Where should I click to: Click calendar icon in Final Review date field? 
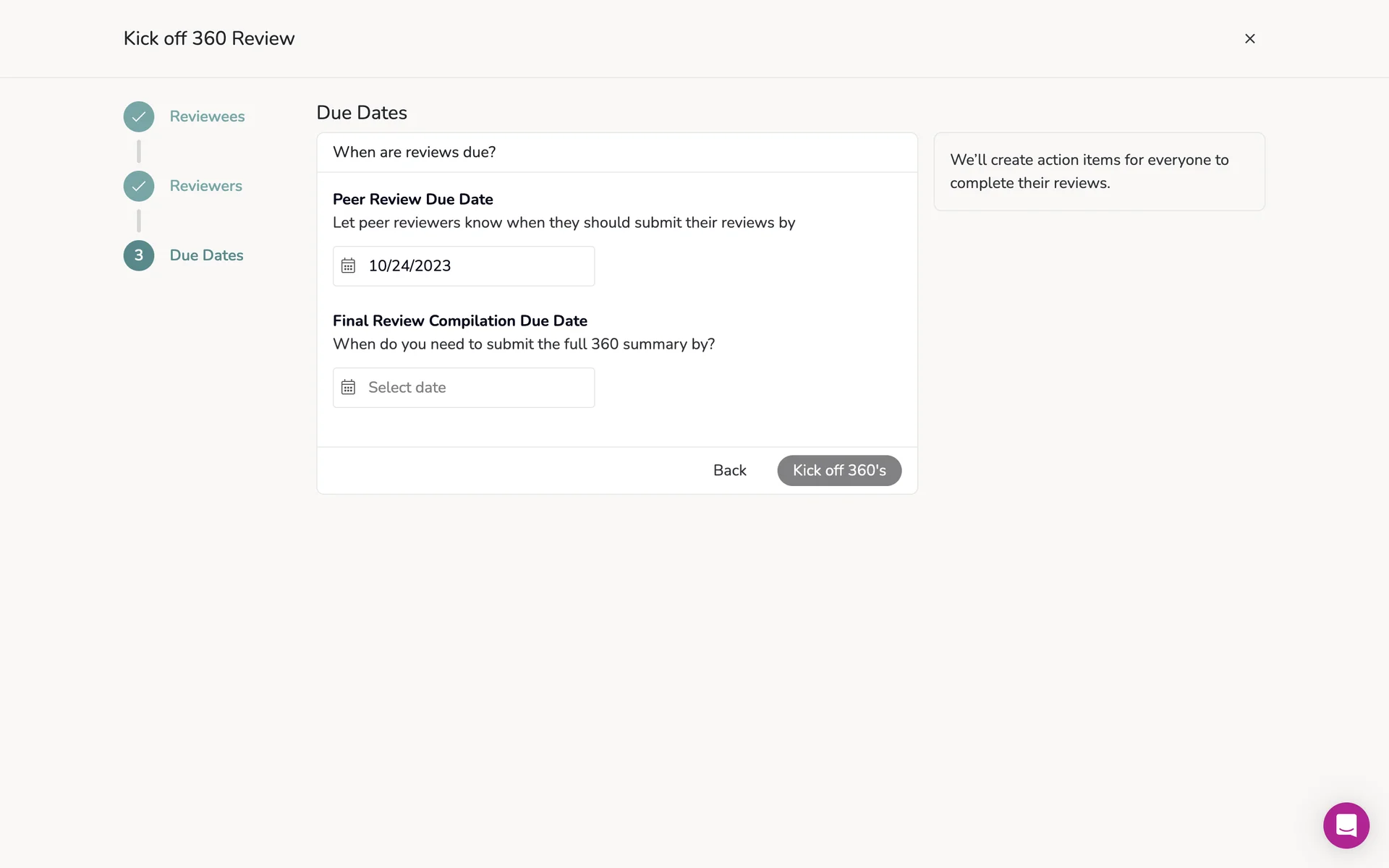(x=349, y=388)
